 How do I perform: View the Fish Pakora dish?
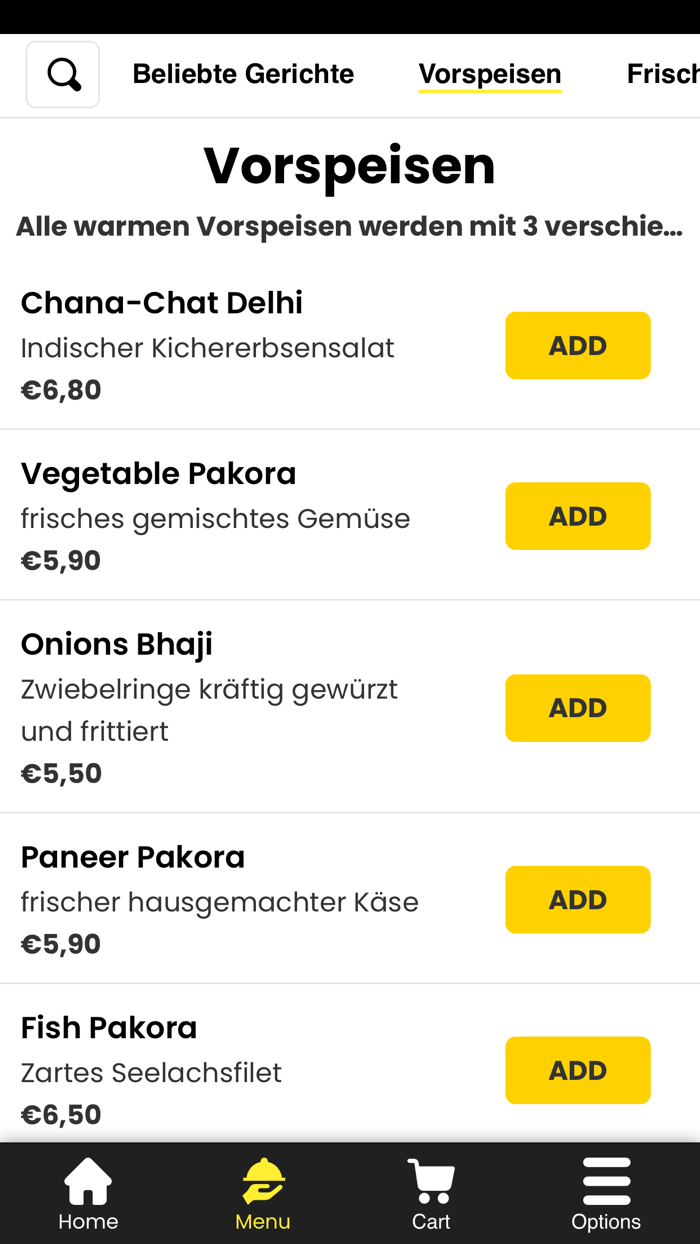(109, 1027)
